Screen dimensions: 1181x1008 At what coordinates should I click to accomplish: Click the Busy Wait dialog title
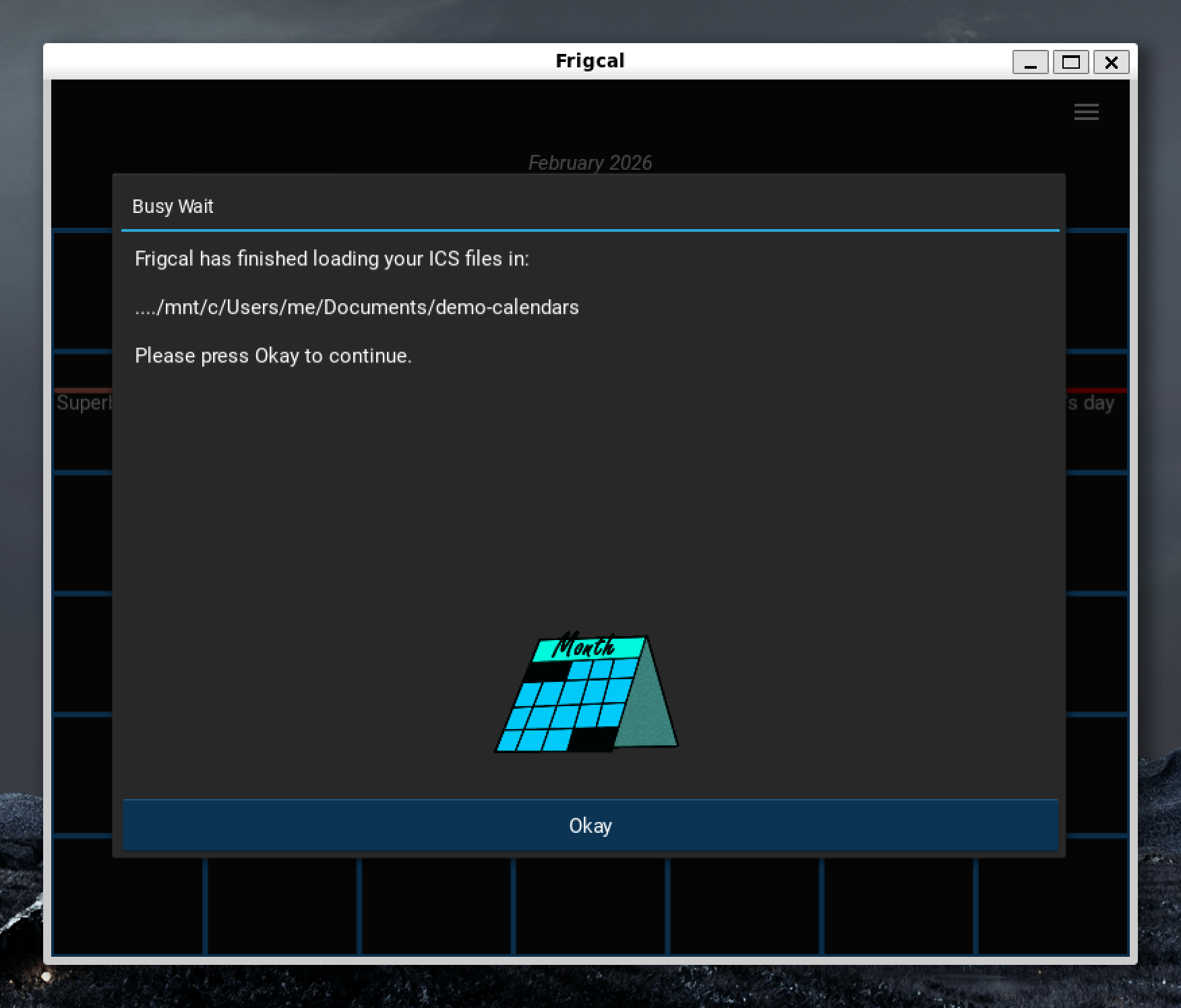pyautogui.click(x=173, y=206)
